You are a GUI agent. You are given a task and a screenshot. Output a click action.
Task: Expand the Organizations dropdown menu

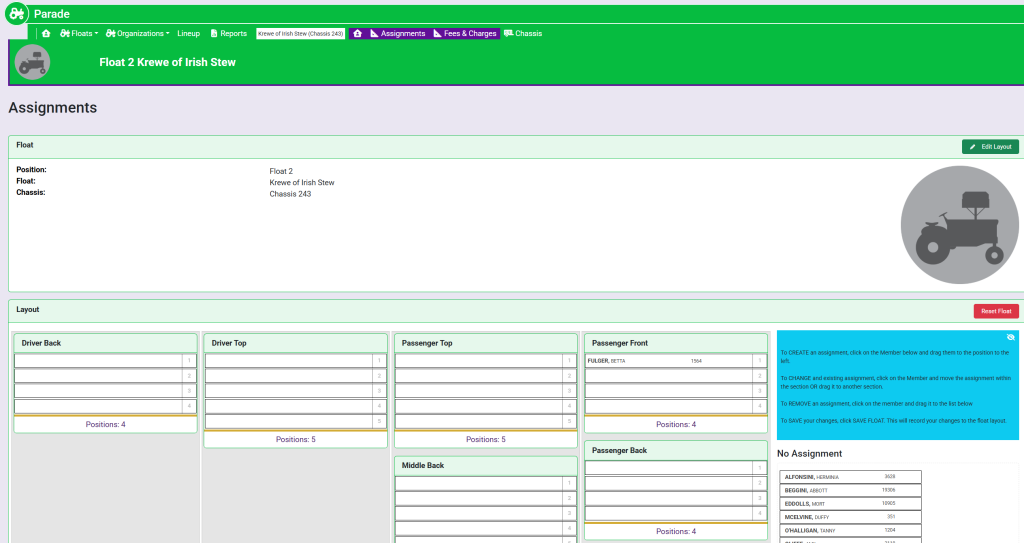click(138, 33)
